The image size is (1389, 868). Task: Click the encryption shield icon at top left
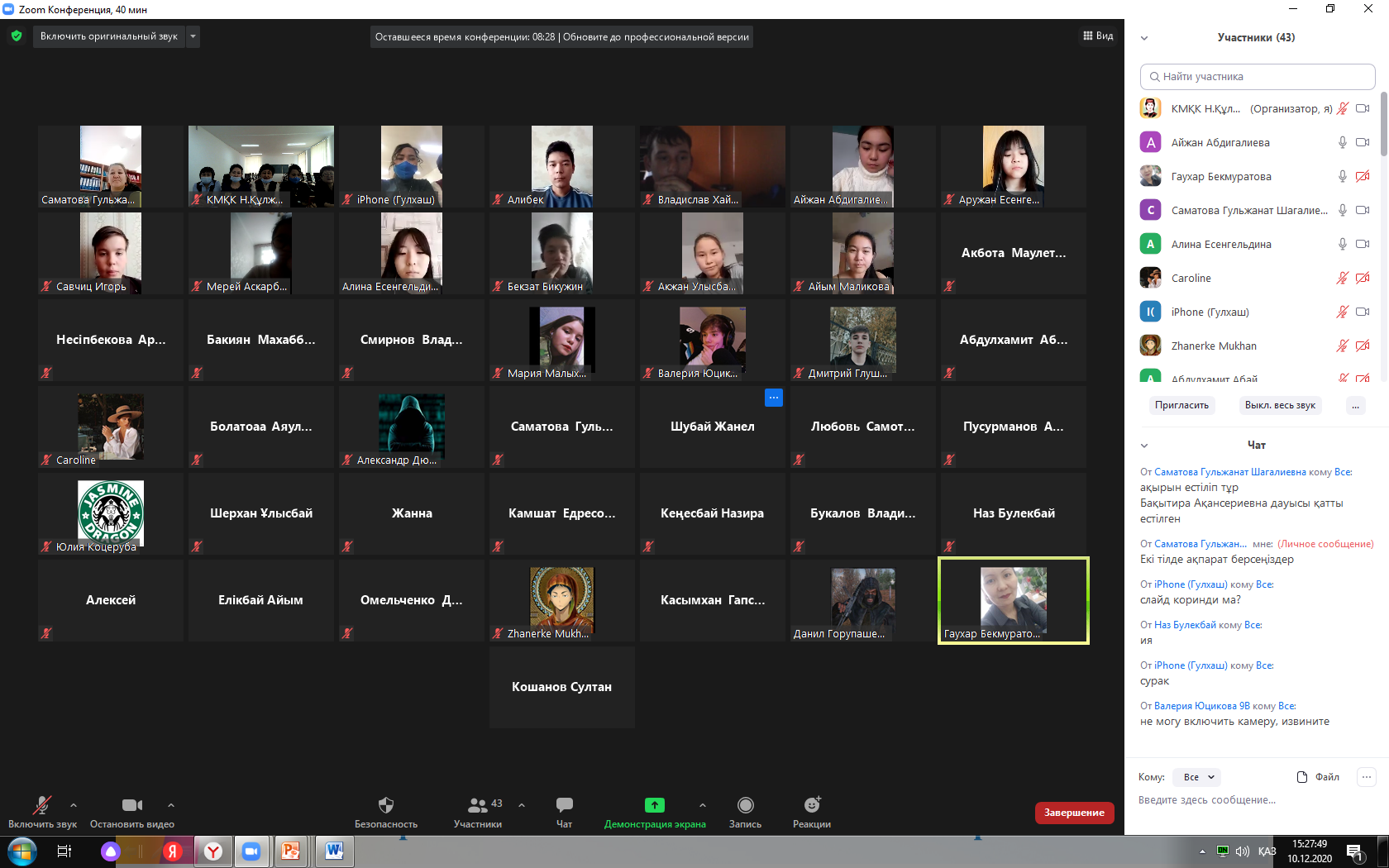click(17, 36)
